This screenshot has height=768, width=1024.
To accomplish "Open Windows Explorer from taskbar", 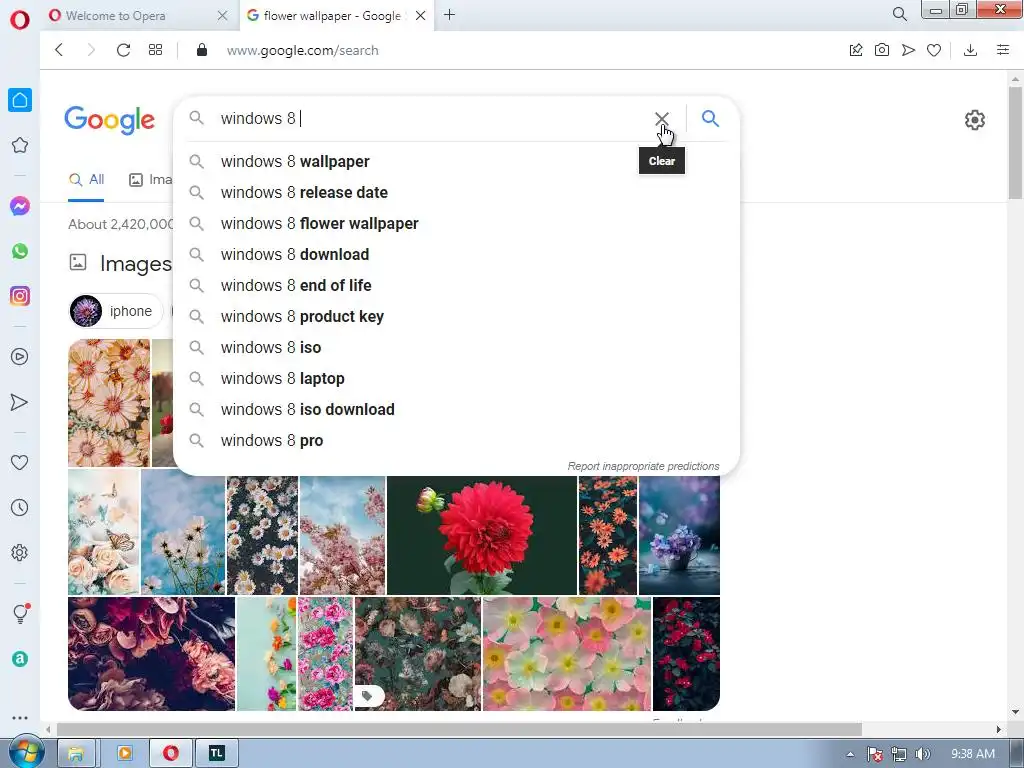I will (x=76, y=754).
